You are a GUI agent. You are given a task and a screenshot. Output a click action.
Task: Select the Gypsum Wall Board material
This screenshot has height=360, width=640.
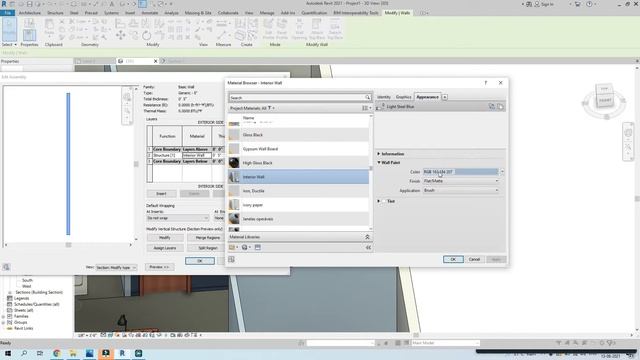tap(298, 149)
